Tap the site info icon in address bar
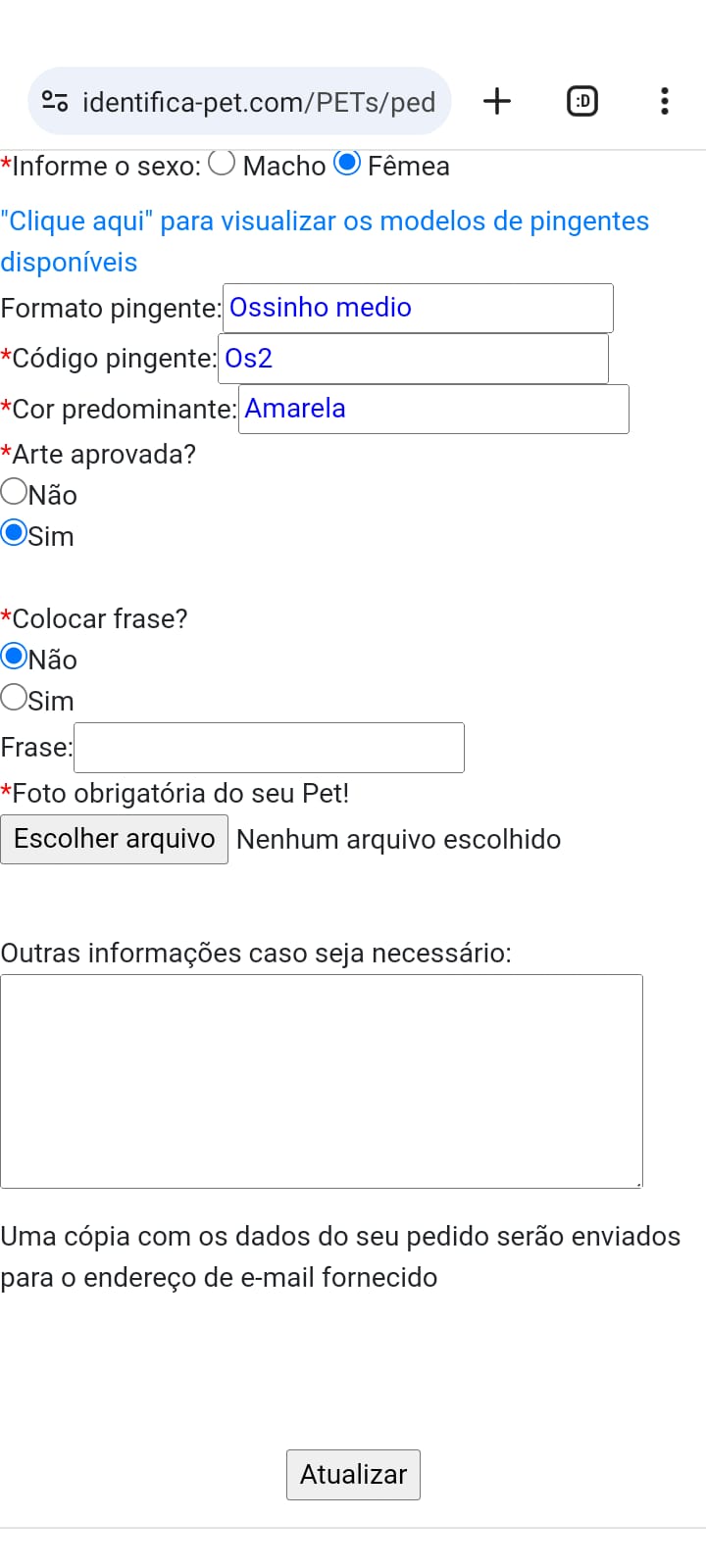Screen dimensions: 706x1568 (x=55, y=101)
